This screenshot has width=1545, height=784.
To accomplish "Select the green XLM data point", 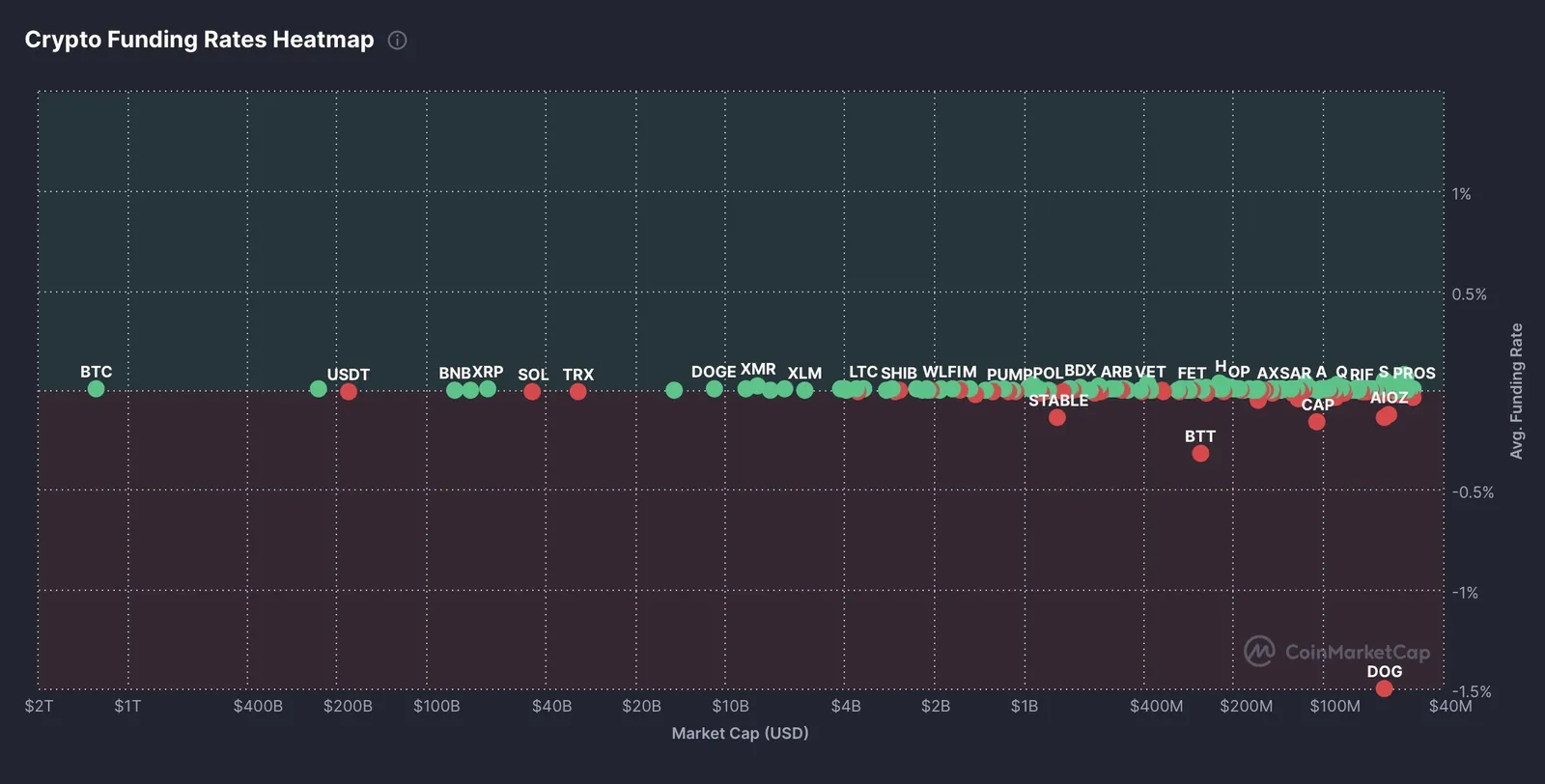I will [804, 390].
